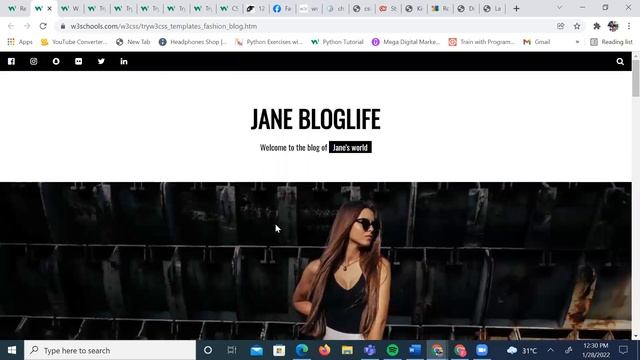
Task: Switch to the first browser tab labeled Re
Action: click(17, 8)
